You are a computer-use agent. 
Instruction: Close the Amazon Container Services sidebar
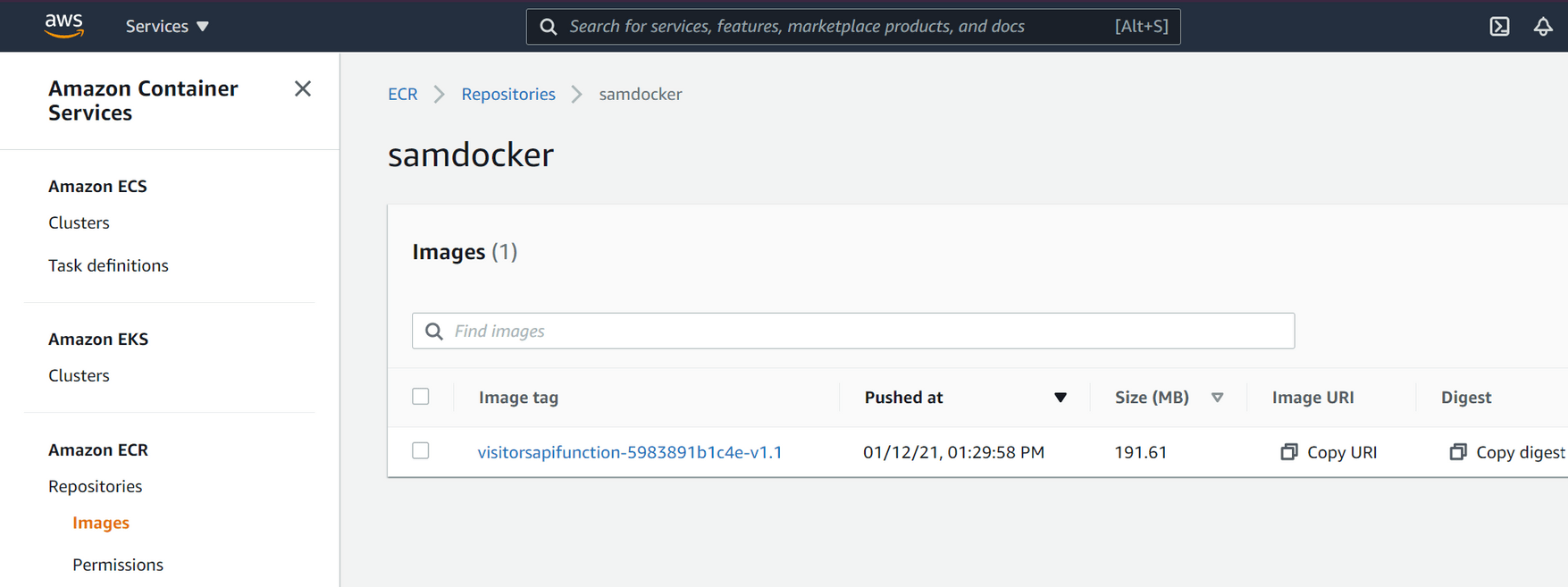coord(303,88)
